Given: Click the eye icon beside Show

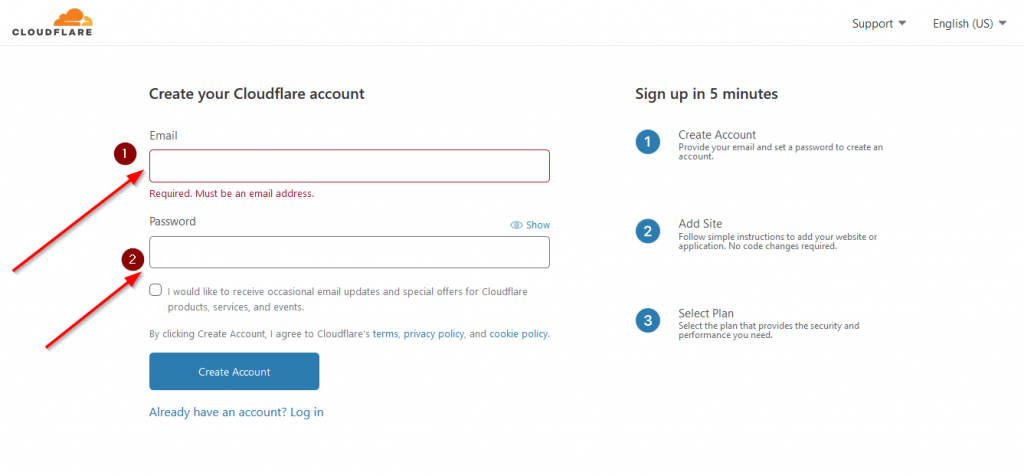Looking at the screenshot, I should pyautogui.click(x=516, y=225).
